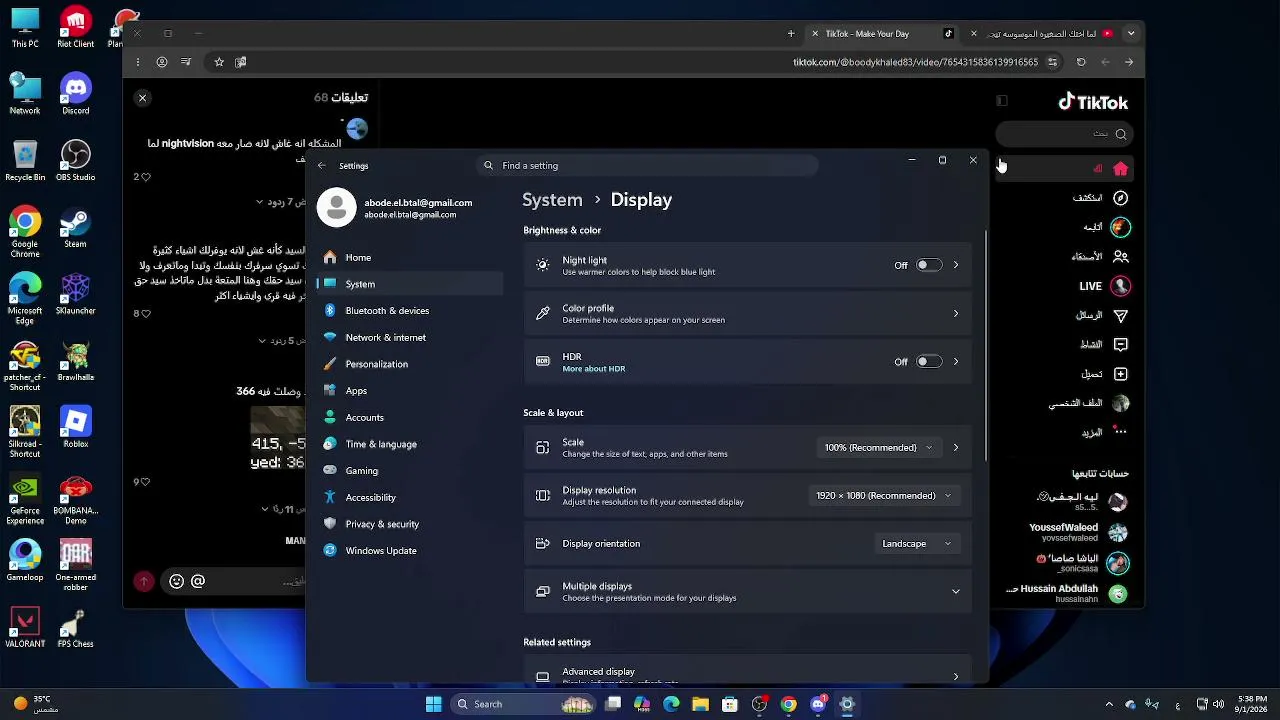Screen dimensions: 1280x720
Task: Select Bluetooth & devices in Settings sidebar
Action: tap(387, 311)
